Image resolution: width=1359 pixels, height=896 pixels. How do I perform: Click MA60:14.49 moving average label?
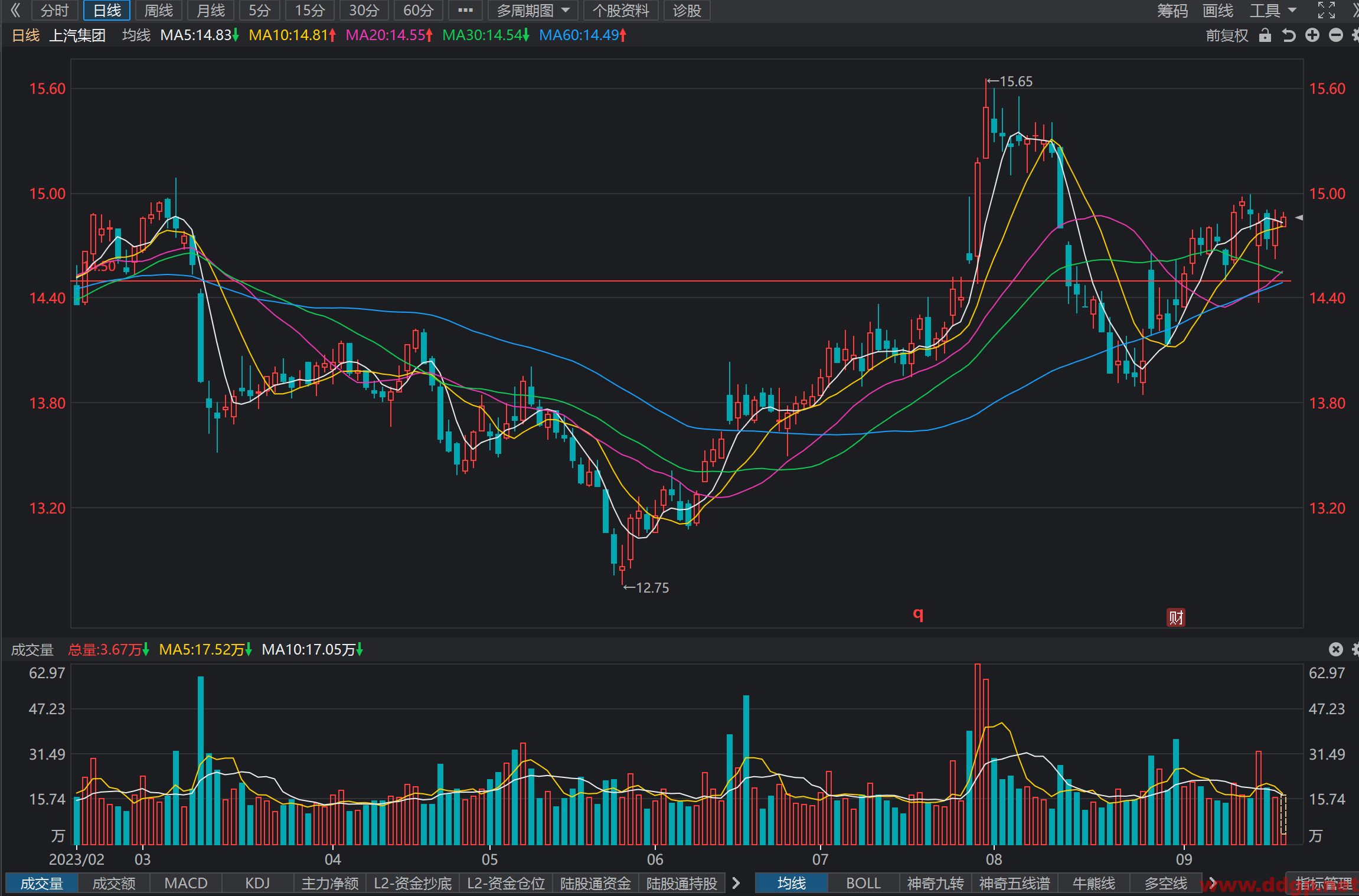pos(582,35)
